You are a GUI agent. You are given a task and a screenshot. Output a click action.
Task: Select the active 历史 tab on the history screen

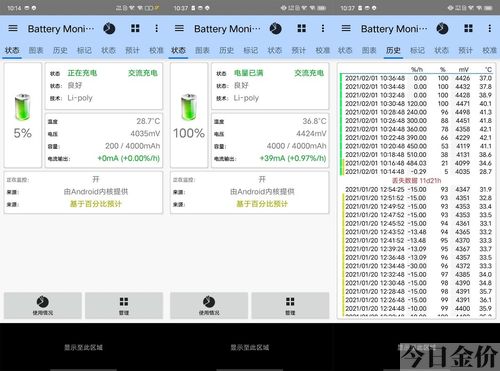[393, 50]
